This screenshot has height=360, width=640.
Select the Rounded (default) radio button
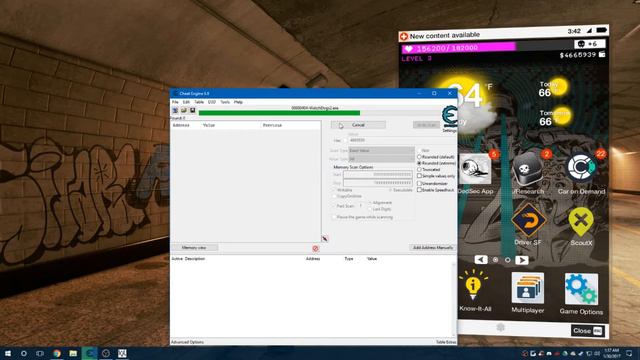(419, 157)
